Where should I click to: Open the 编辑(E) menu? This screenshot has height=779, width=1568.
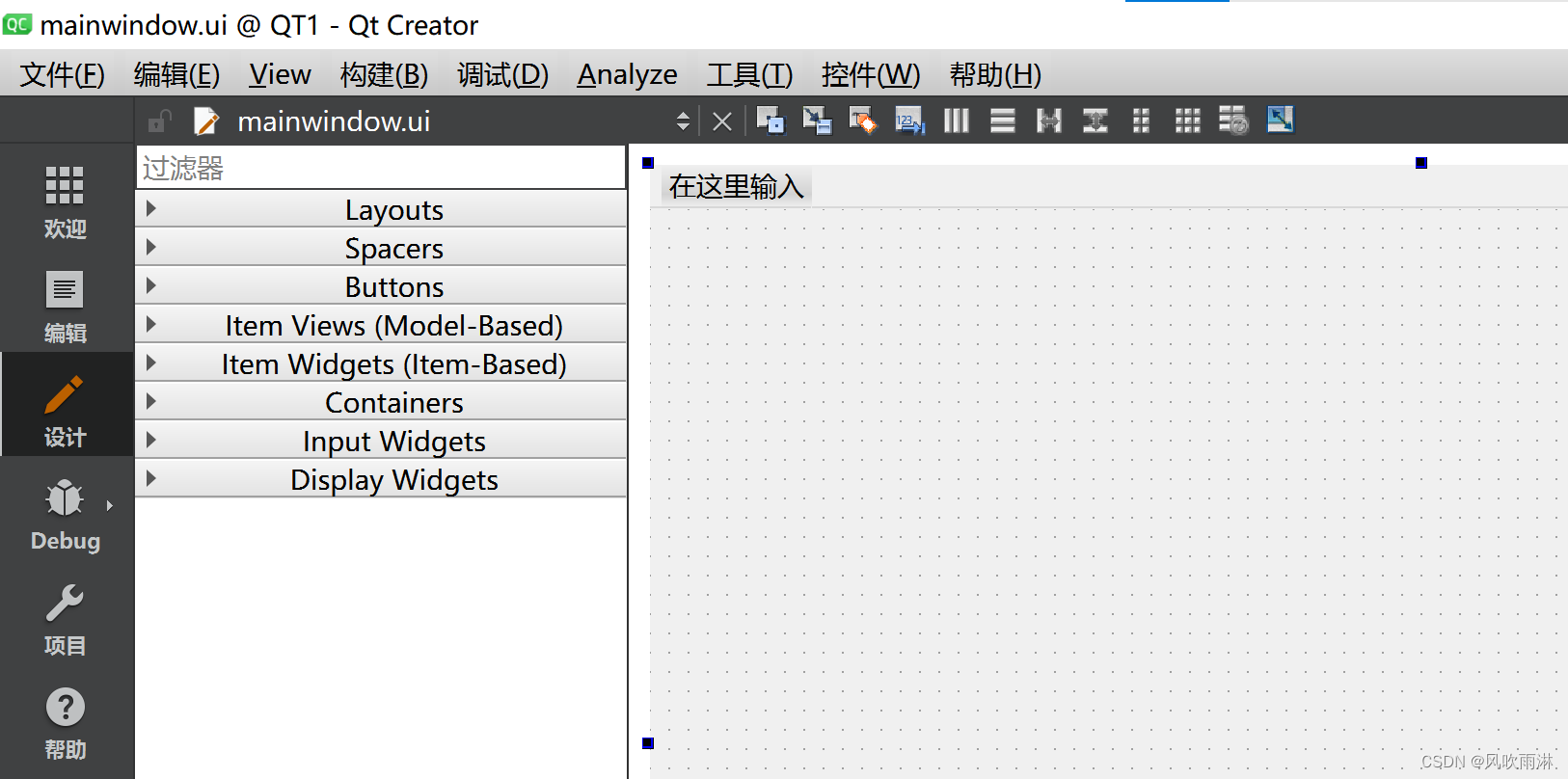point(176,74)
